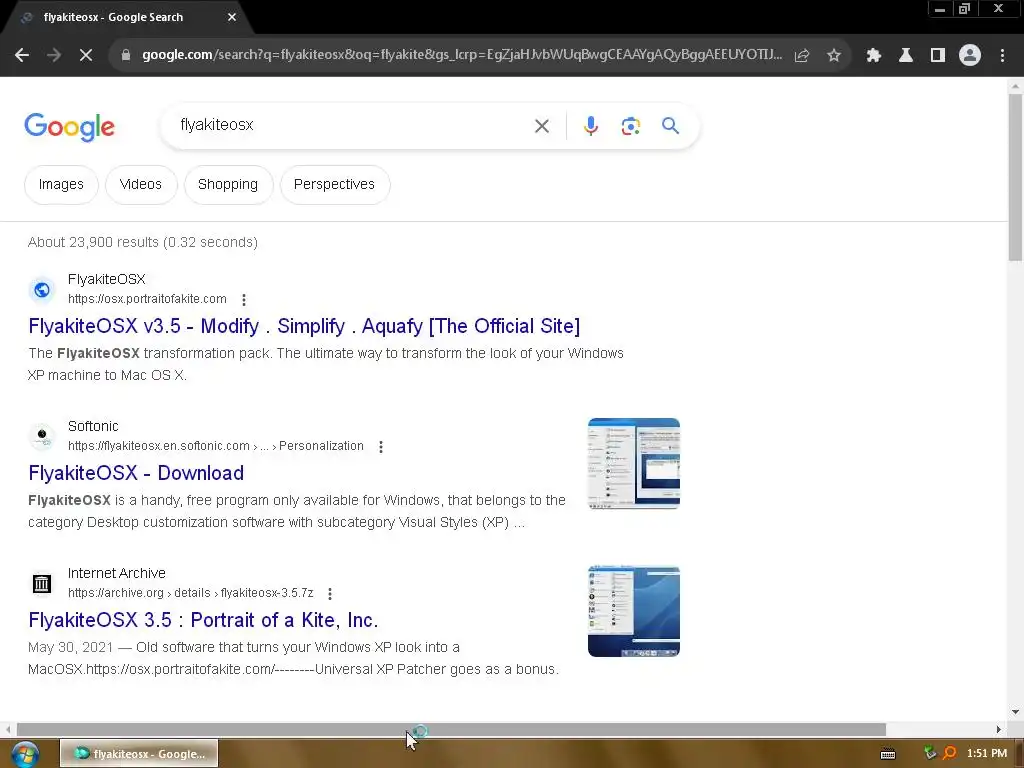The height and width of the screenshot is (768, 1024).
Task: Click the address bar URL
Action: (x=462, y=55)
